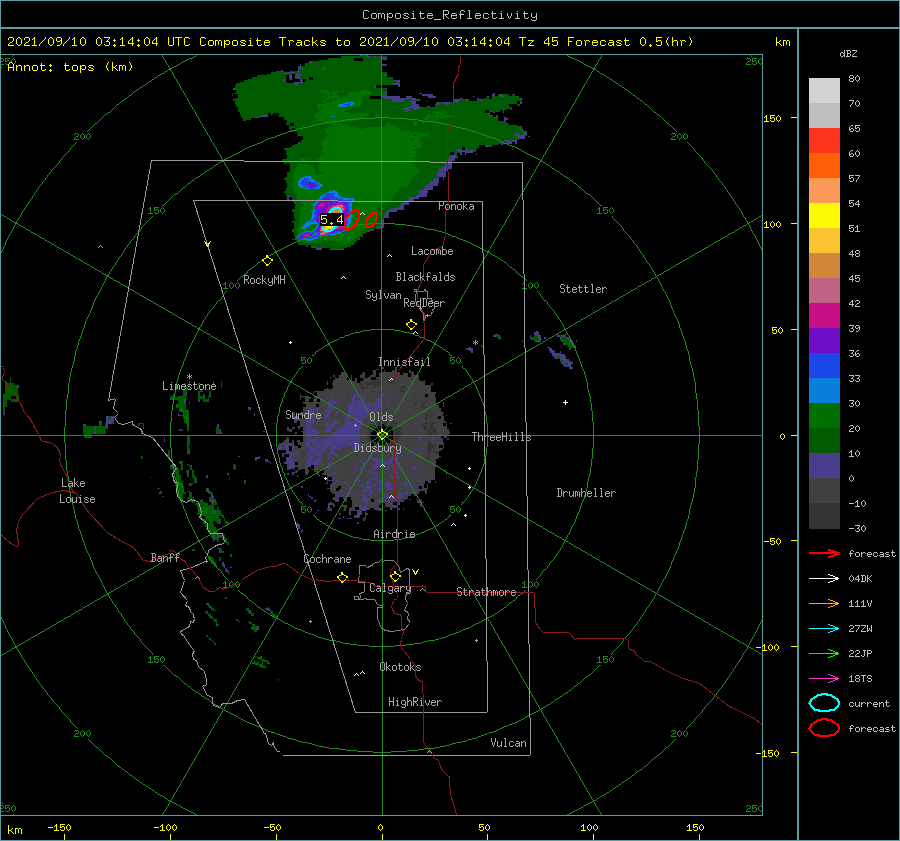Viewport: 900px width, 841px height.
Task: Click the red forecast arrow in legend
Action: [x=824, y=553]
